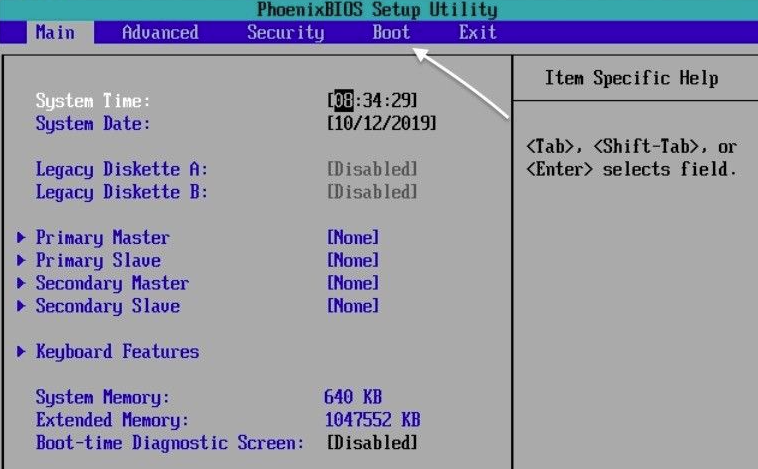Switch to the Main tab
The width and height of the screenshot is (758, 469).
tap(54, 32)
